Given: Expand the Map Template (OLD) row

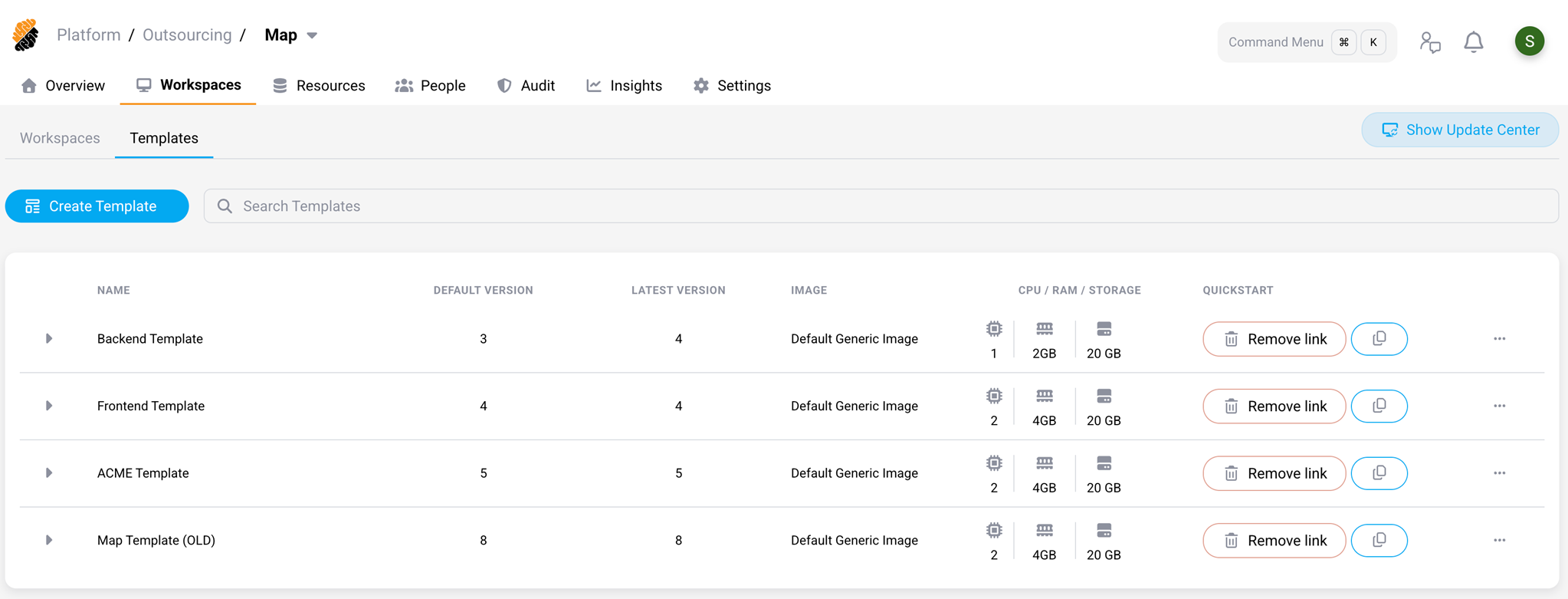Looking at the screenshot, I should click(48, 540).
